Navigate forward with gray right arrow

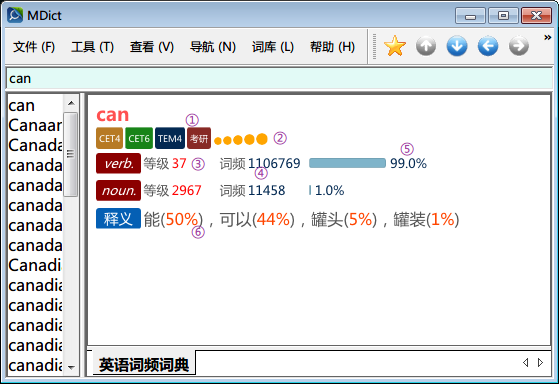[519, 46]
